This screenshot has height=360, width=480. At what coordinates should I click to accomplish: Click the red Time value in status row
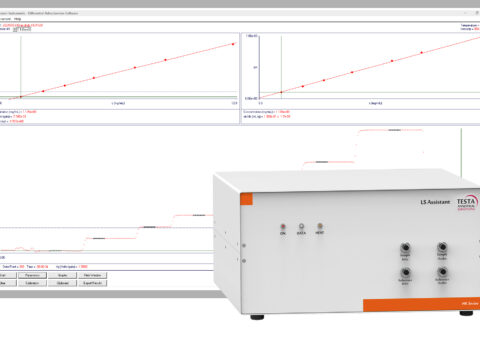(x=42, y=267)
